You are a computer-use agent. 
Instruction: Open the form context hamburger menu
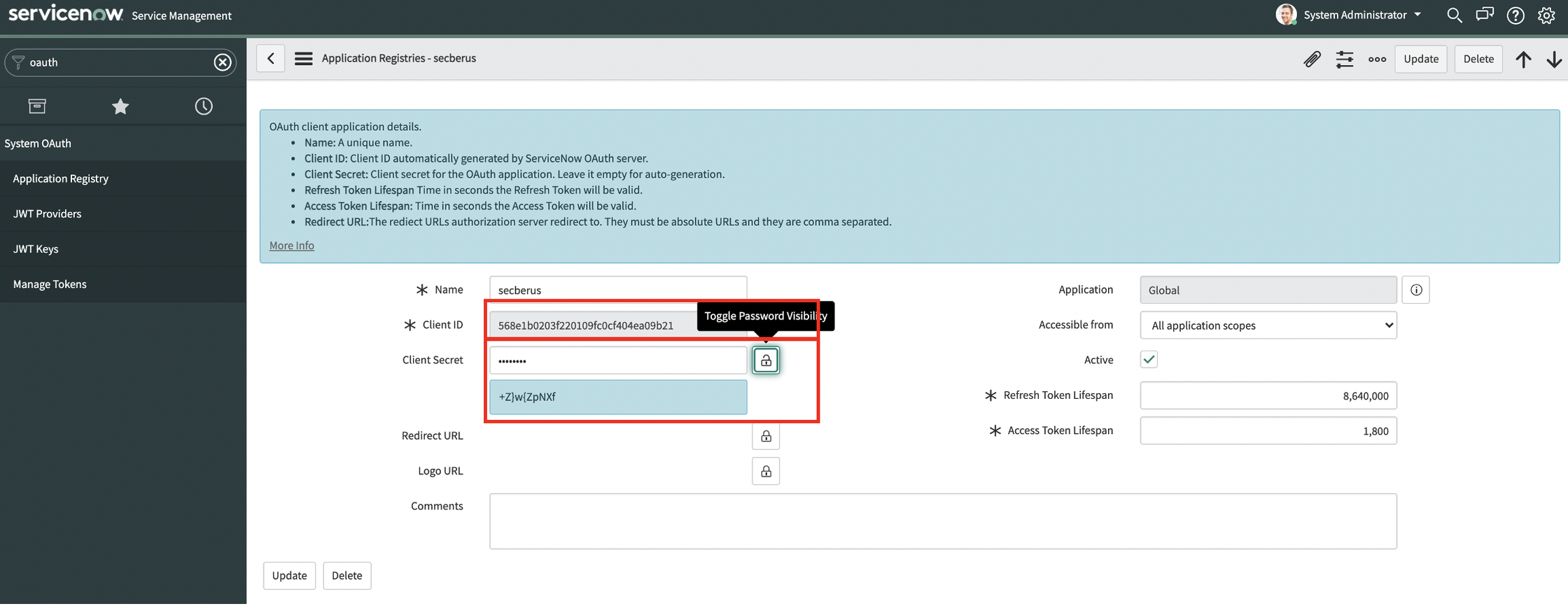pos(303,58)
